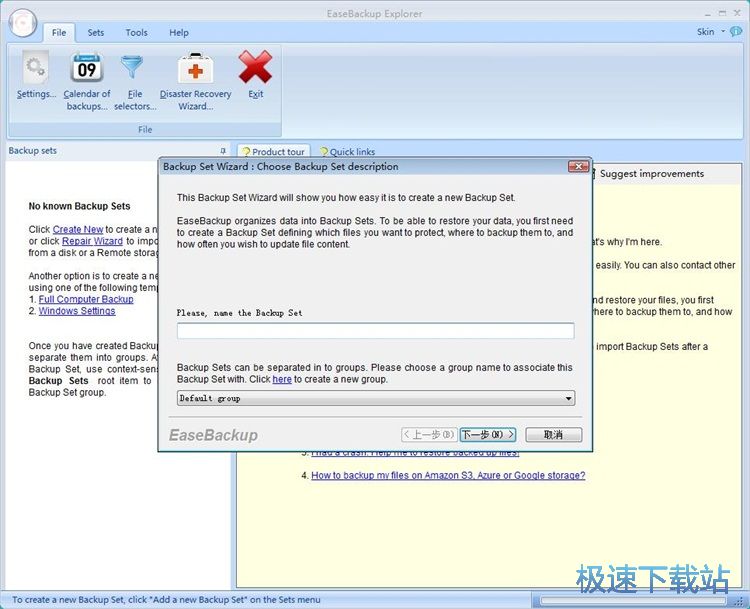The image size is (750, 609).
Task: Open the round application menu orb
Action: coord(22,22)
